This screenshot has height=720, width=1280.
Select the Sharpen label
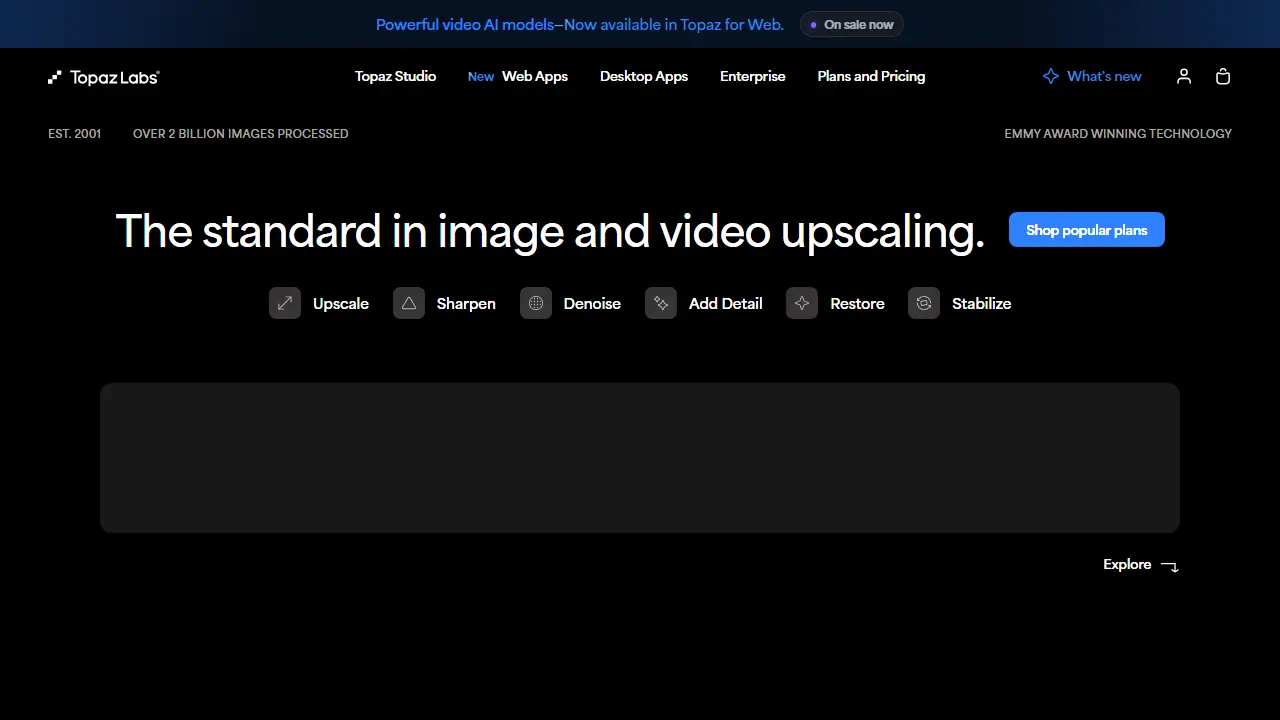[x=466, y=303]
